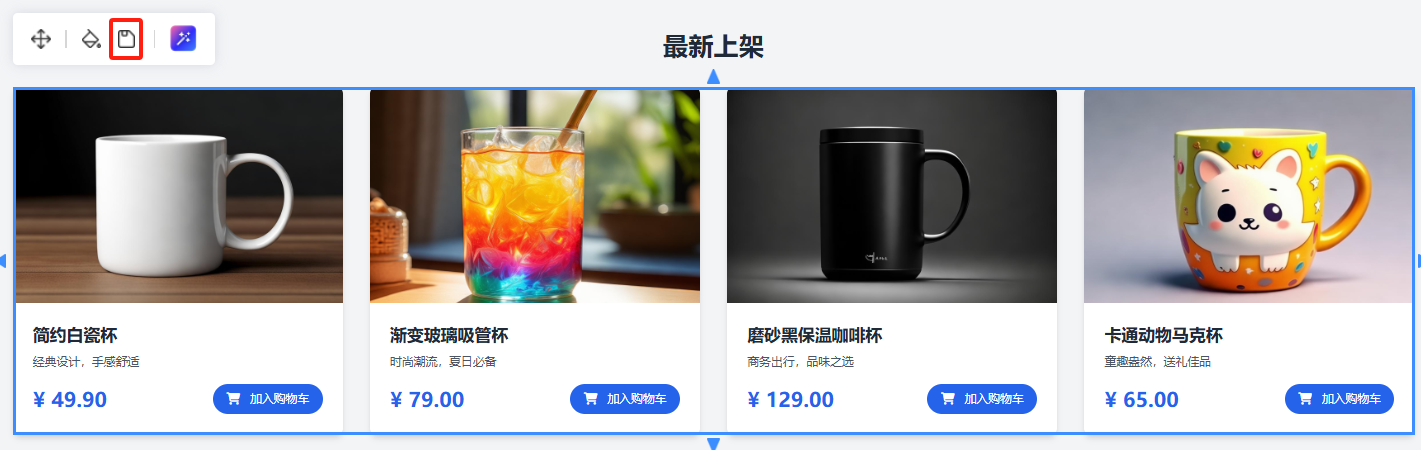This screenshot has height=450, width=1421.
Task: Add 磨砂黑保温咖啡杯 to the shopping cart
Action: [x=982, y=399]
